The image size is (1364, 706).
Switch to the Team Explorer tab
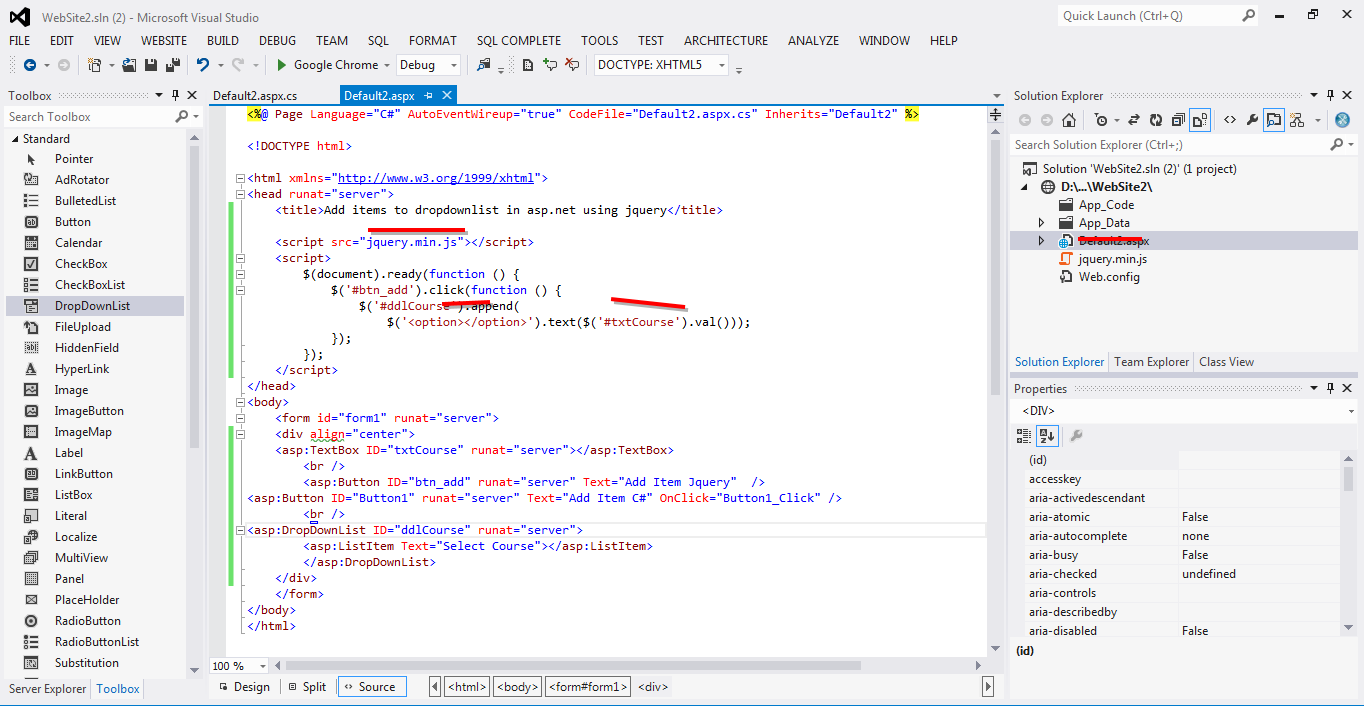[1152, 362]
